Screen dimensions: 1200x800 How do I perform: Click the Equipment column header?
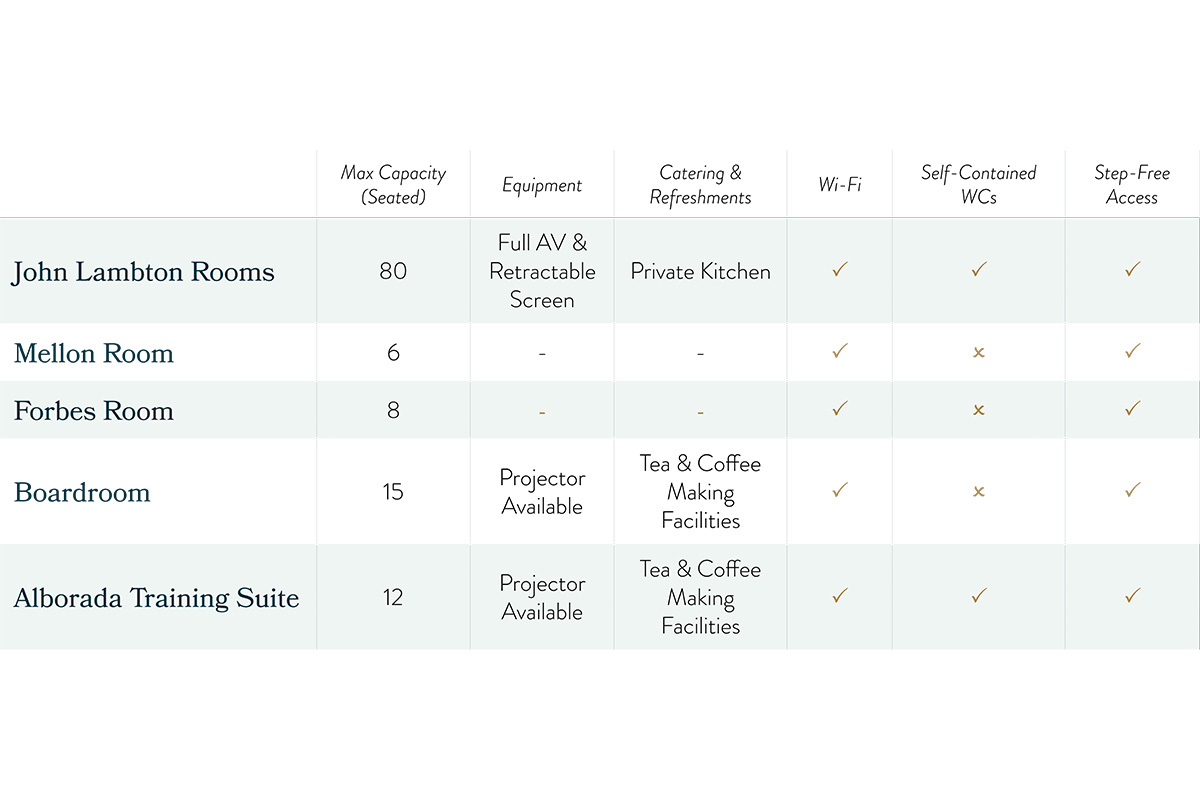coord(542,186)
